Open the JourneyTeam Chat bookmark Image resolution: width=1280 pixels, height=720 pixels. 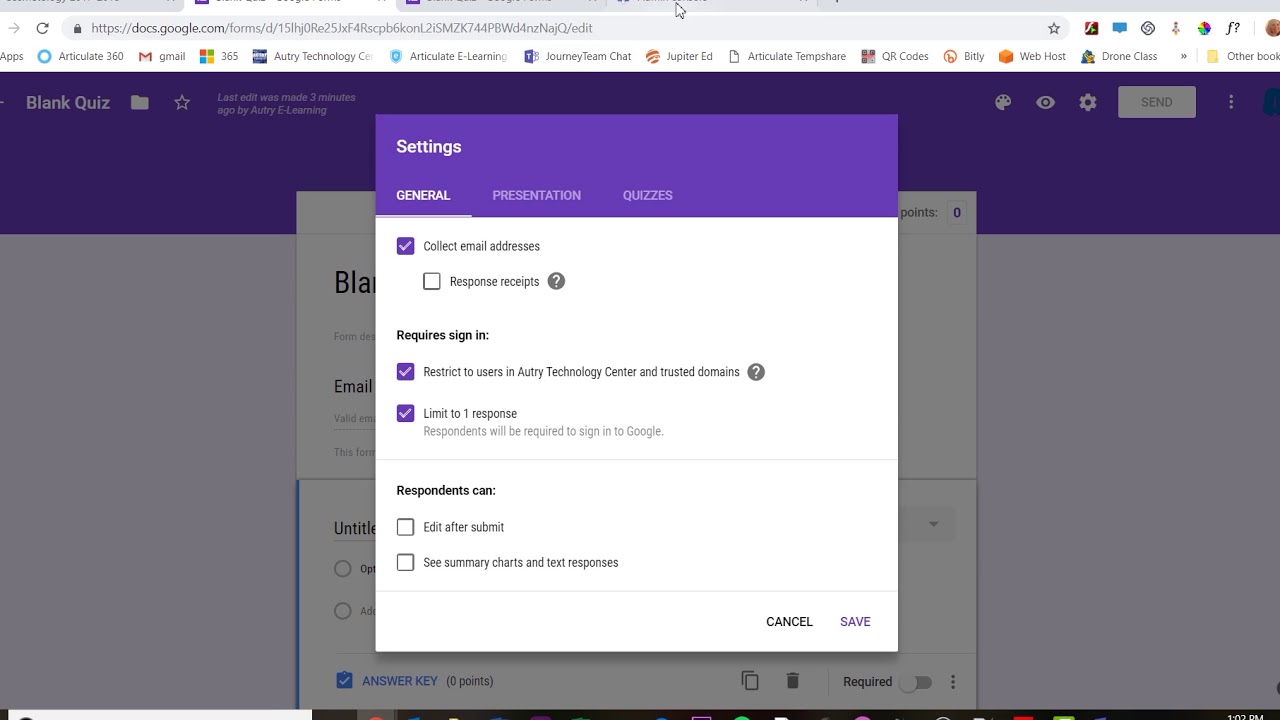(577, 56)
